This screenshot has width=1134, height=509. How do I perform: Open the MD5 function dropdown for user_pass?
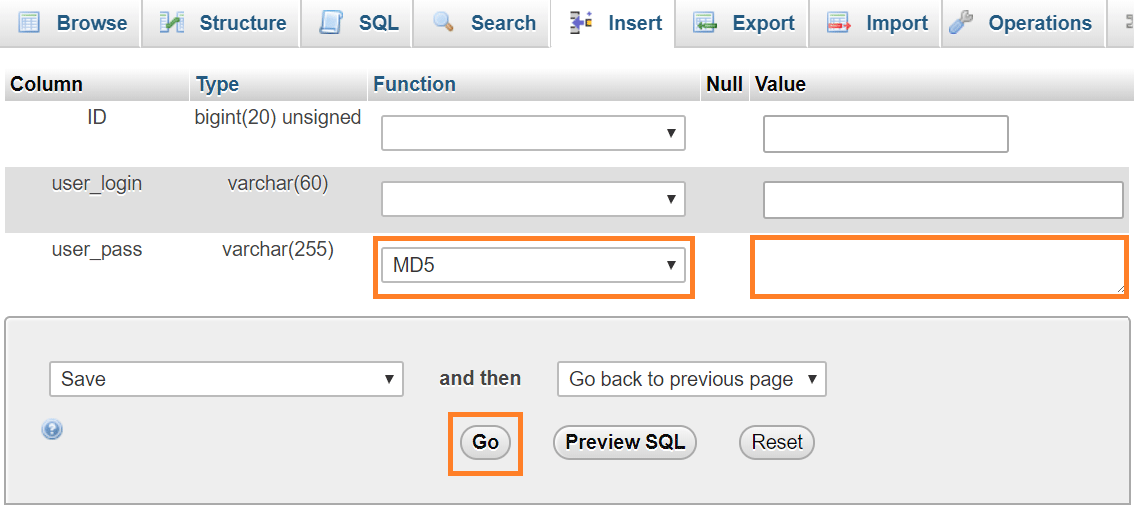[533, 265]
